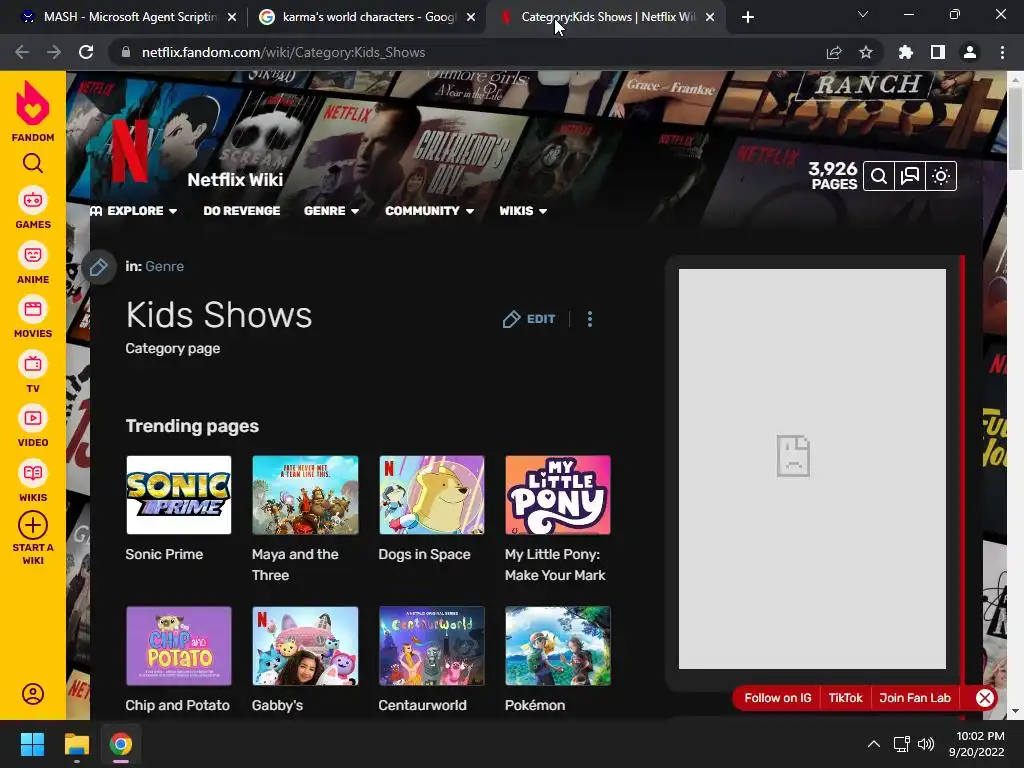Open My Little Pony: Make Your Mark thumbnail
This screenshot has height=768, width=1024.
pos(558,495)
